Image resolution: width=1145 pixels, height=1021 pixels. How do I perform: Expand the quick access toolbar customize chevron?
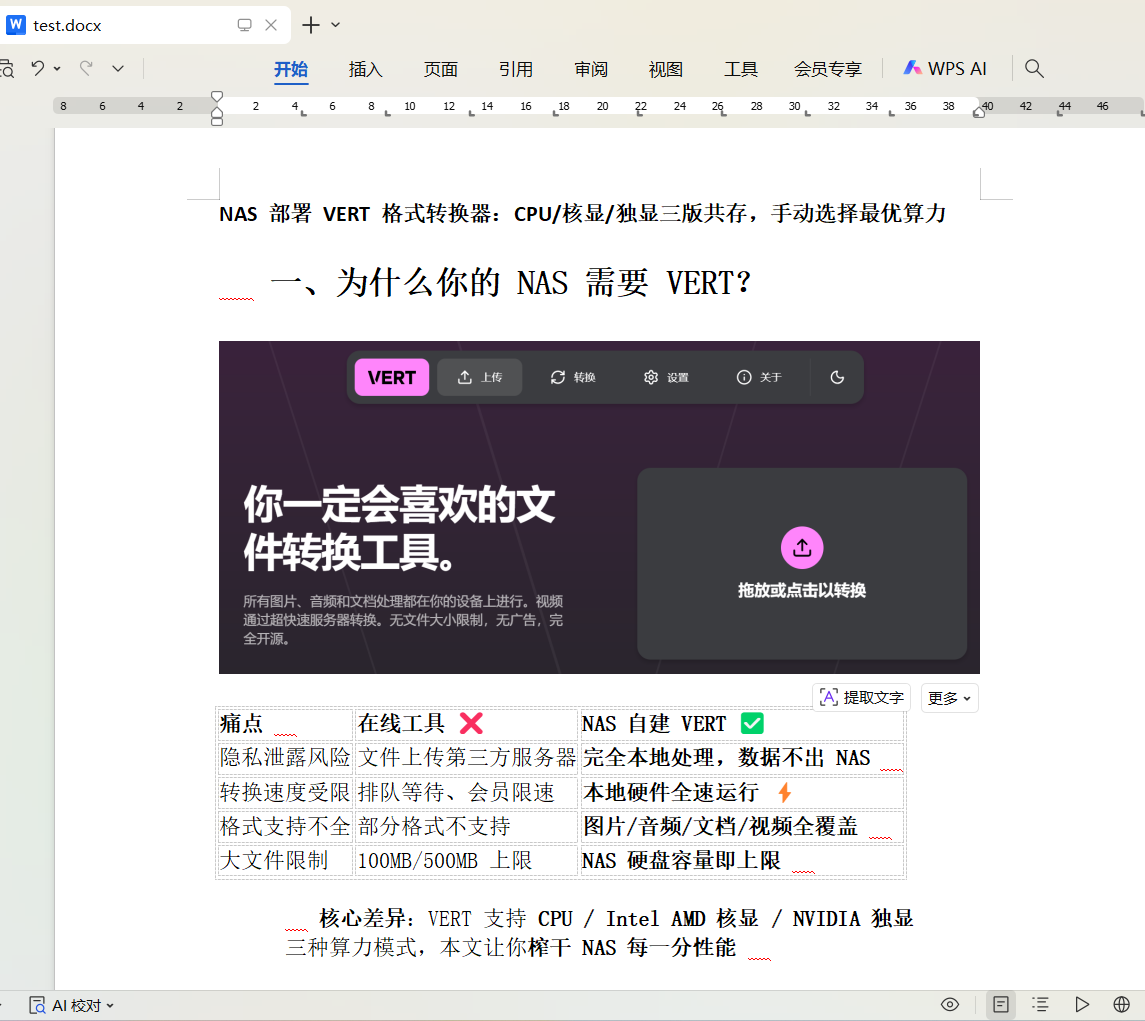pos(118,68)
